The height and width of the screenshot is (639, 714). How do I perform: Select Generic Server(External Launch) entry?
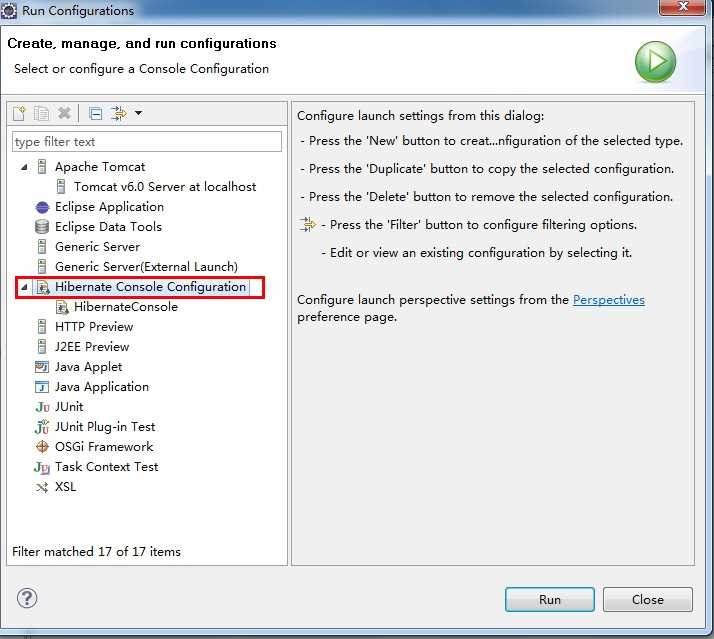(x=146, y=267)
